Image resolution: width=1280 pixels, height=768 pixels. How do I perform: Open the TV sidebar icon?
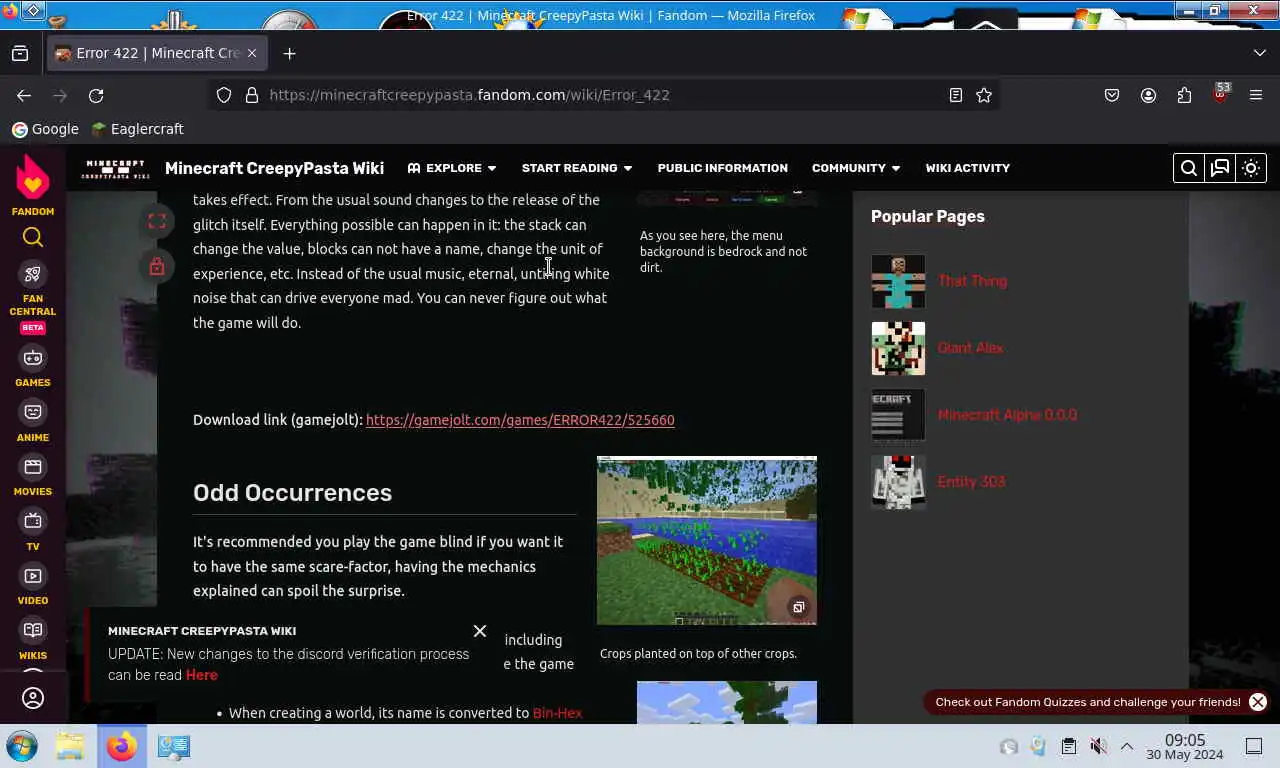33,521
